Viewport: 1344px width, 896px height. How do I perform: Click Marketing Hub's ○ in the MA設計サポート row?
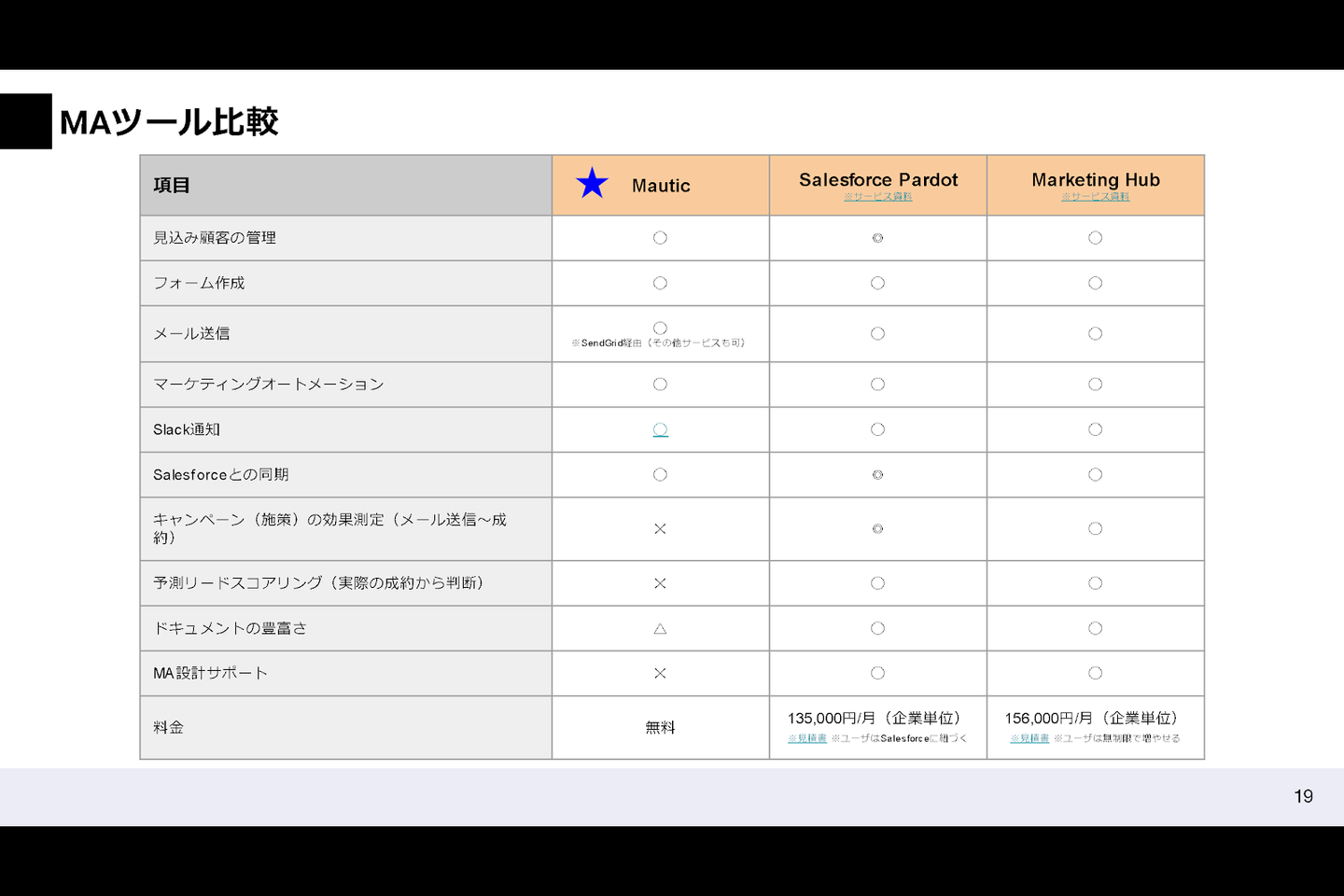coord(1095,673)
